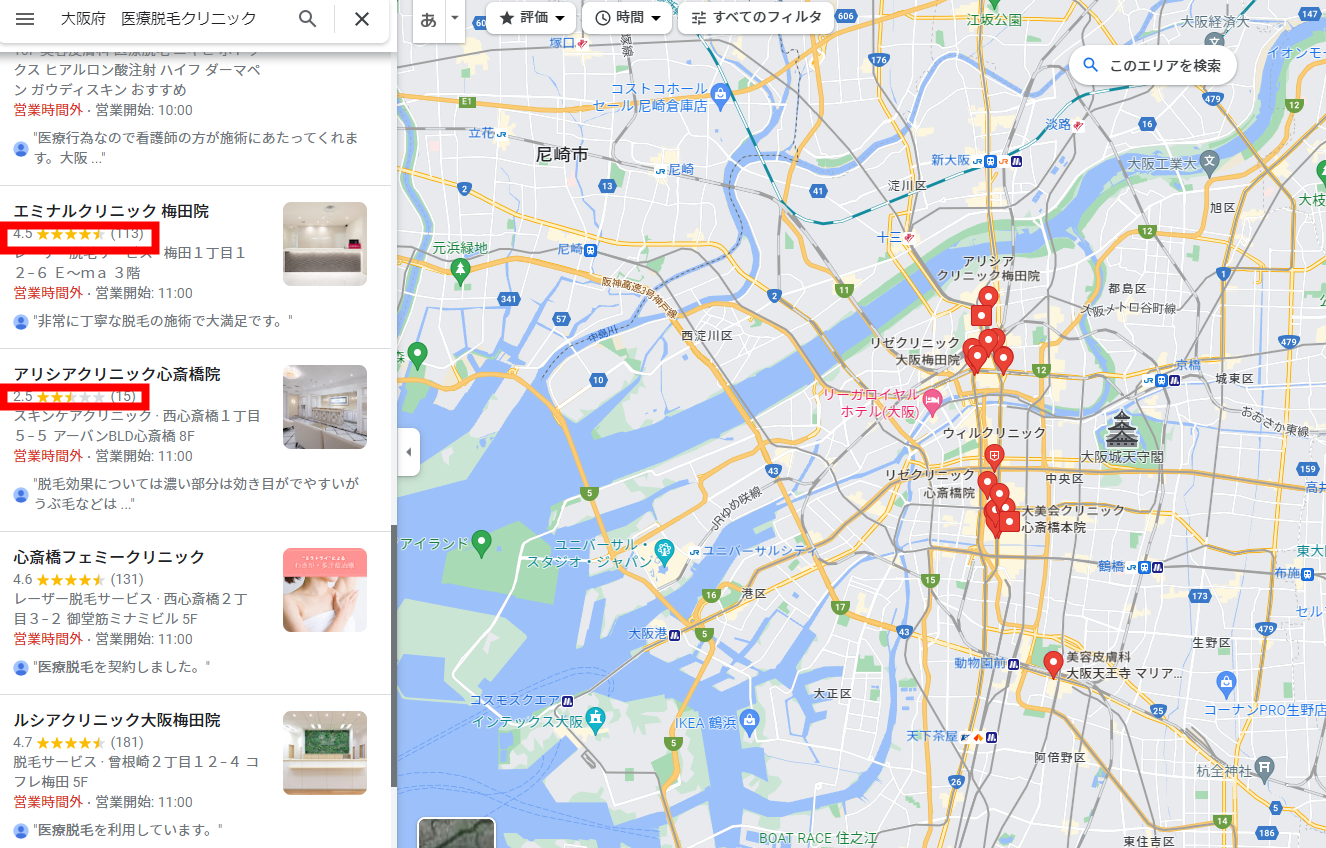Image resolution: width=1326 pixels, height=848 pixels.
Task: Click the user avatar by 医療脱毛を契約しました review
Action: click(21, 667)
